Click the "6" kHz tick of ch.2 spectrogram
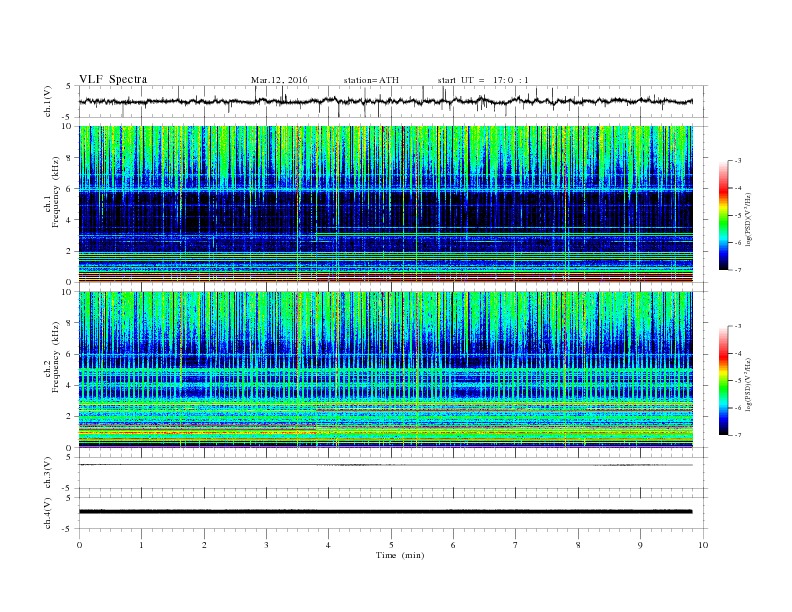This screenshot has width=792, height=612. pyautogui.click(x=69, y=354)
